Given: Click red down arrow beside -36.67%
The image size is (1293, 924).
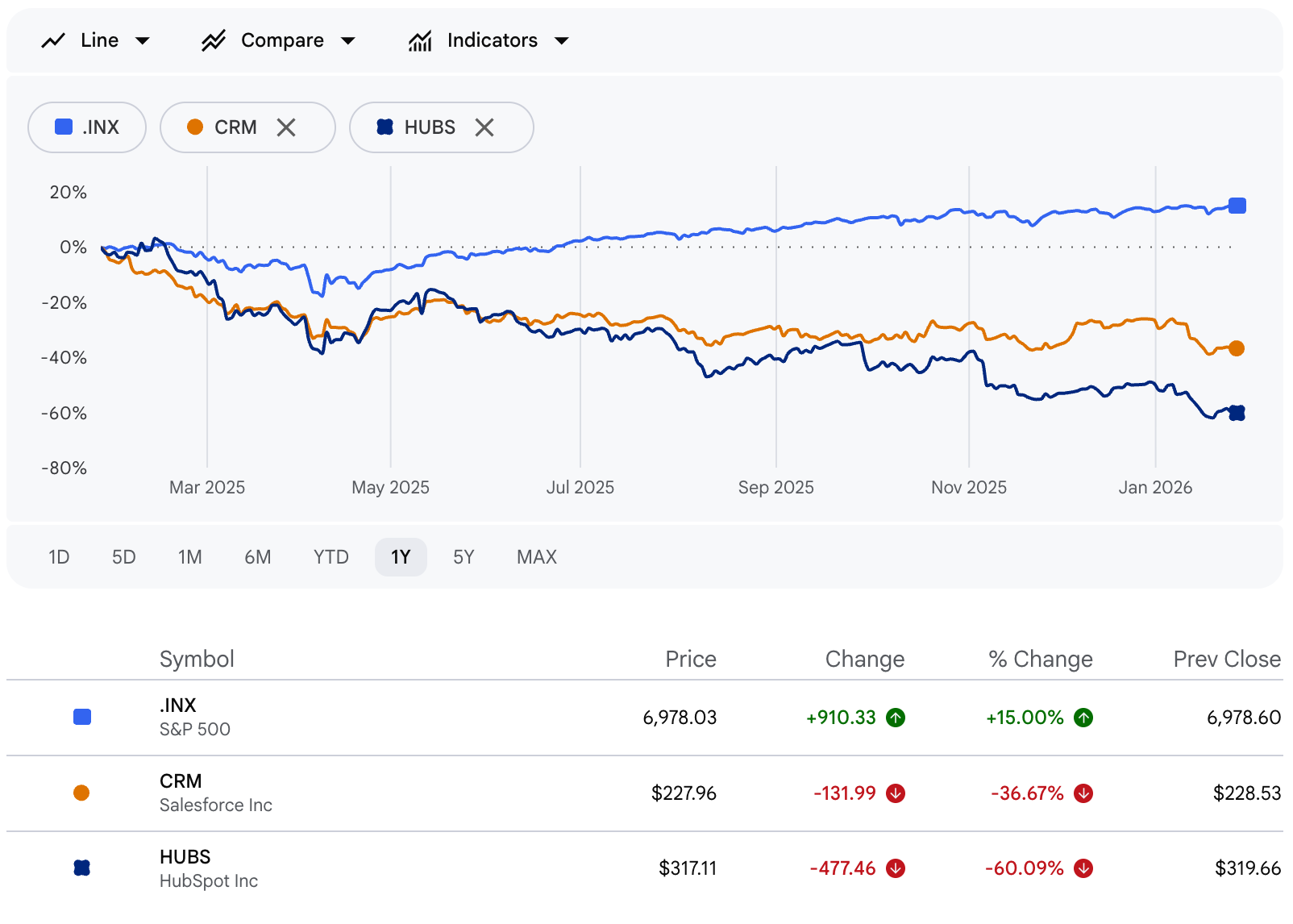Looking at the screenshot, I should coord(1083,793).
